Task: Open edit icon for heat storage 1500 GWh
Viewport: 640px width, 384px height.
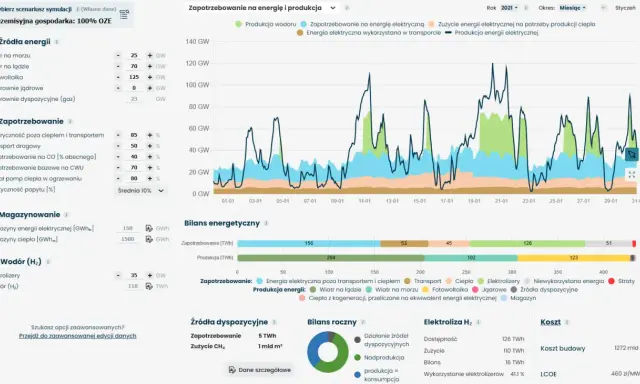Action: pos(149,239)
